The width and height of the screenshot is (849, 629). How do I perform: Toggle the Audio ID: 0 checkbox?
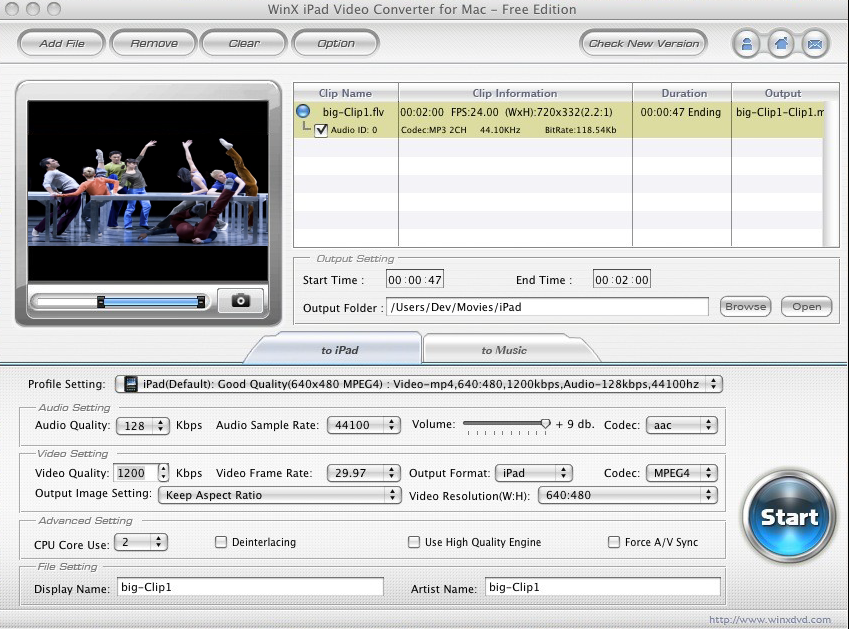[321, 130]
